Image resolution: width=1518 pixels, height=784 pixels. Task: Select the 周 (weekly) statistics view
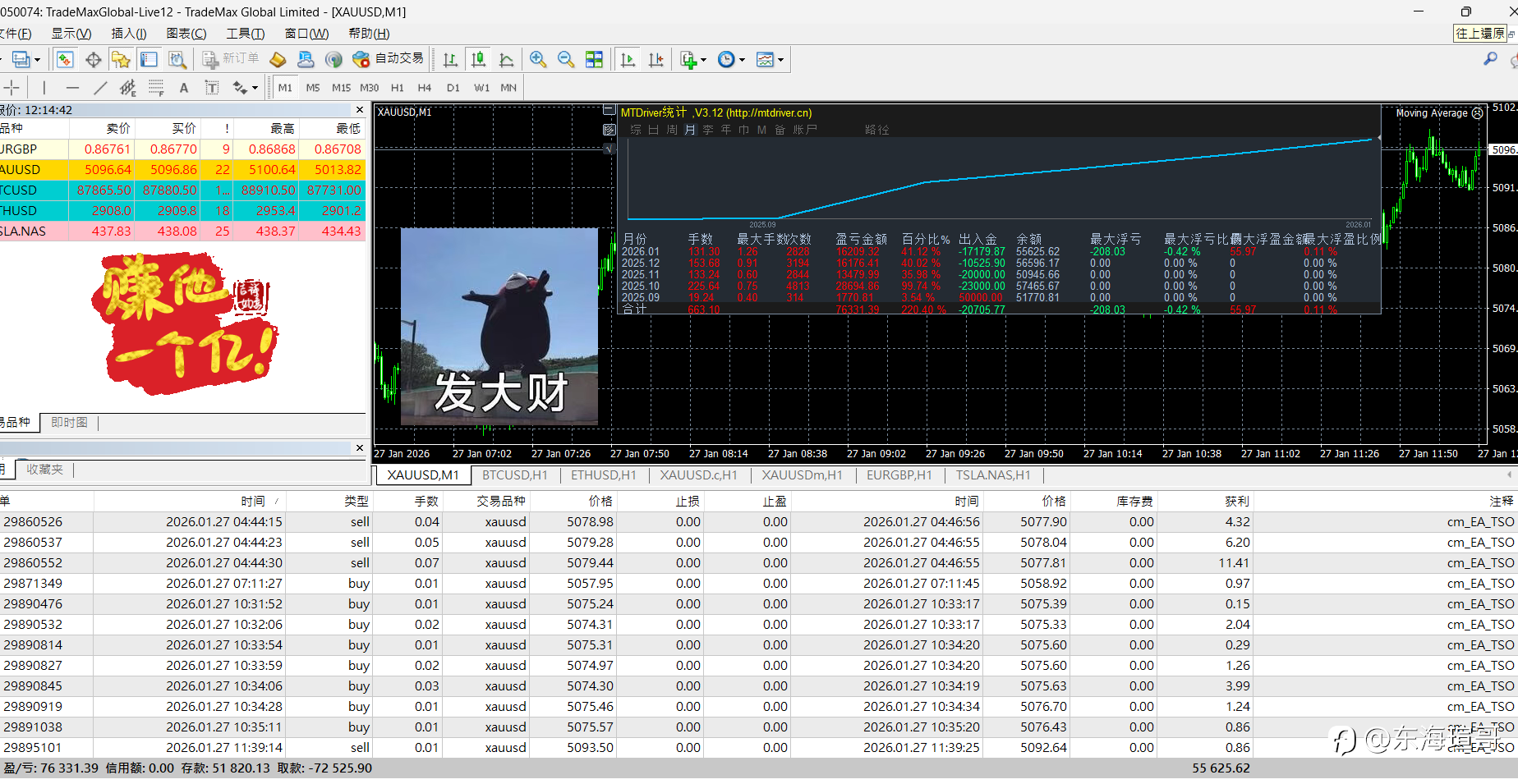[x=672, y=130]
